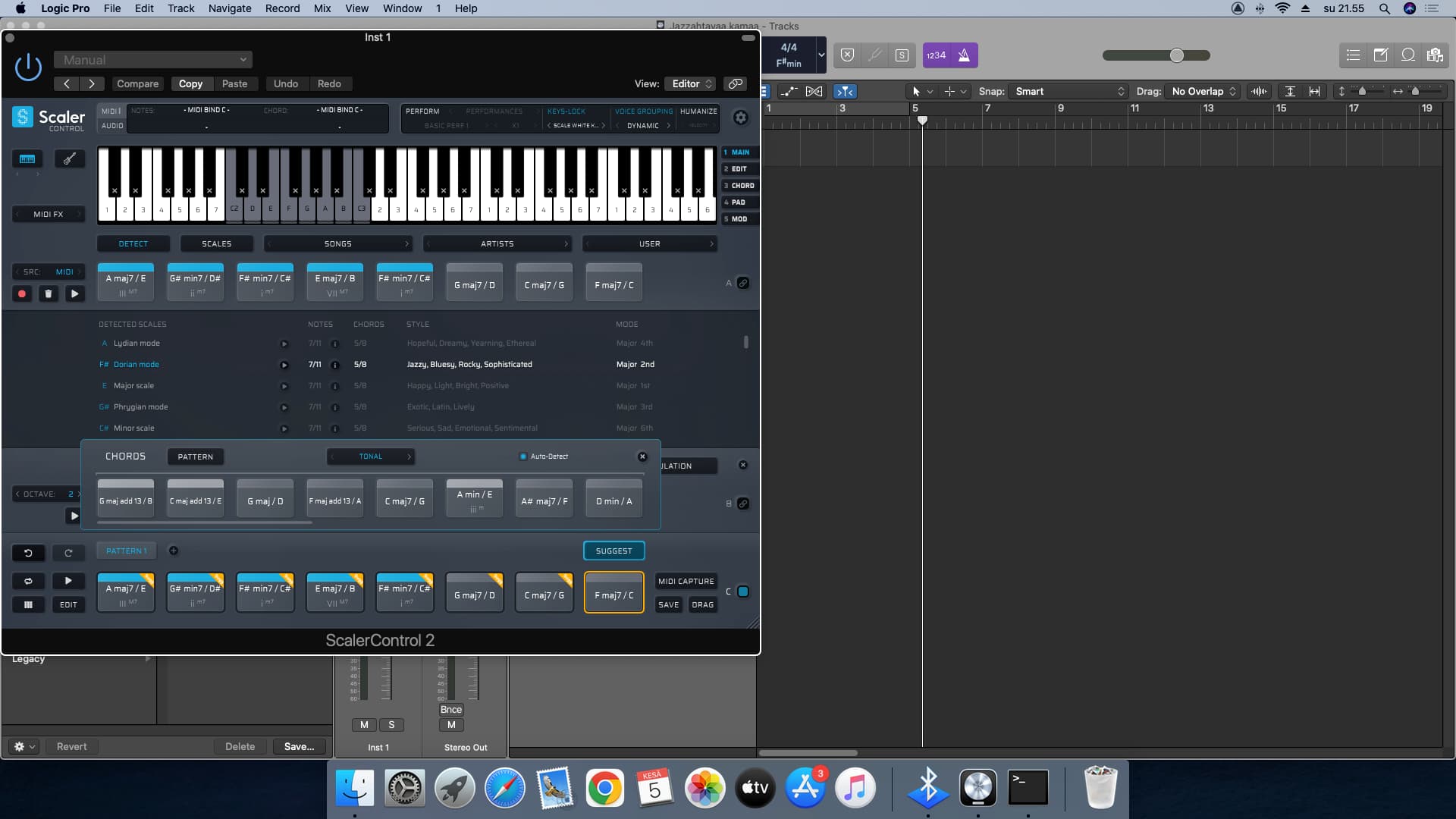Open Scaler settings gear icon
Image resolution: width=1456 pixels, height=819 pixels.
pos(740,118)
